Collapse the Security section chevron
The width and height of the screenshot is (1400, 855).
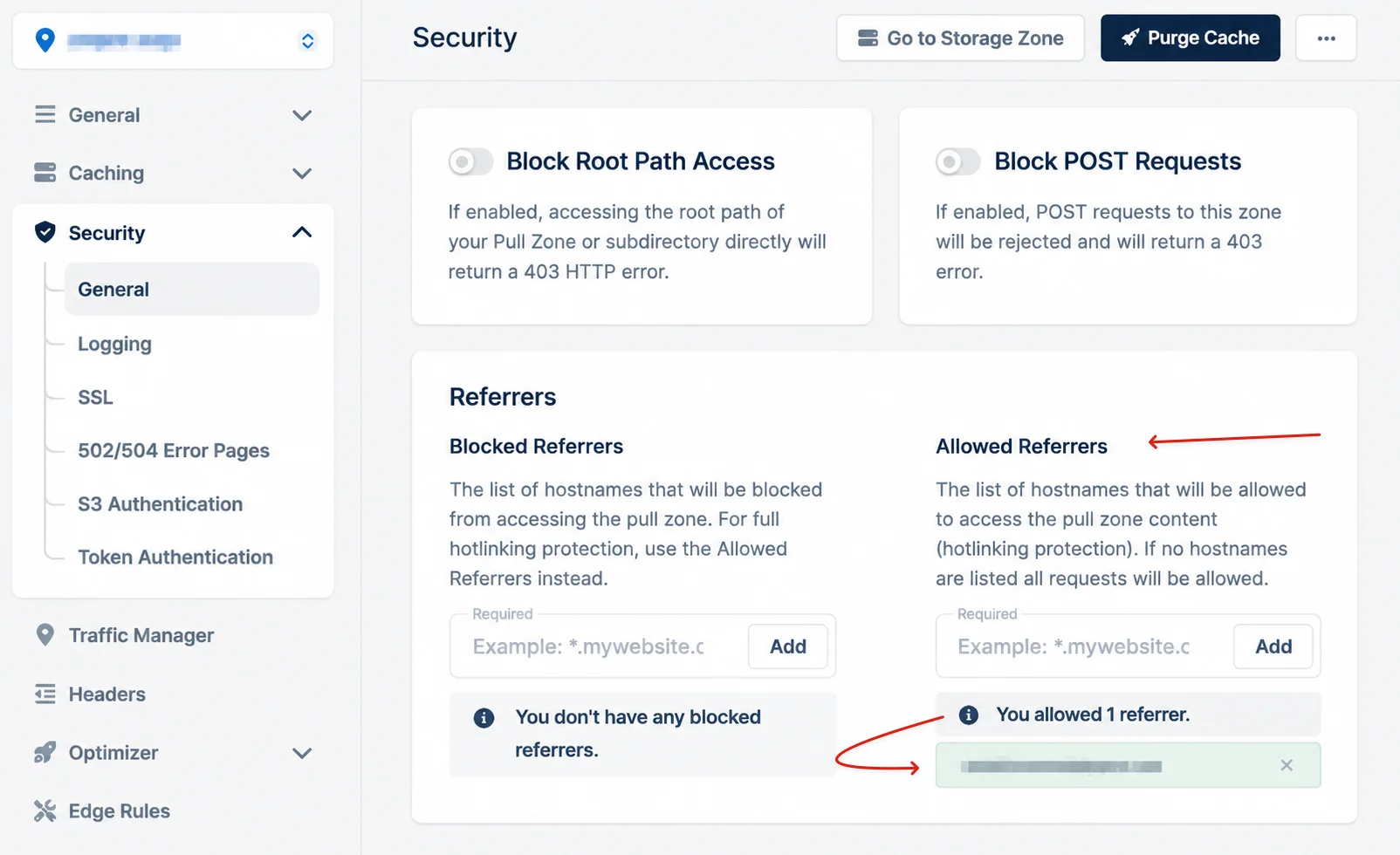(302, 232)
